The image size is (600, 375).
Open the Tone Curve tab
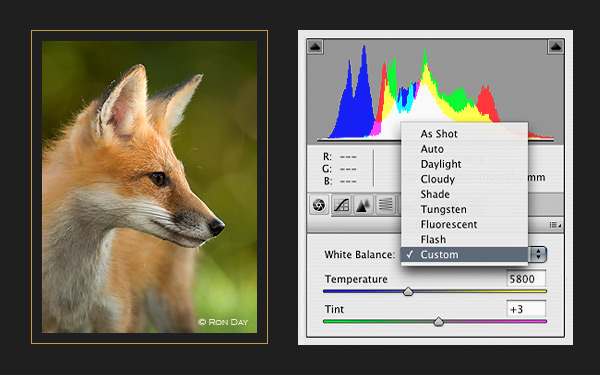click(341, 205)
